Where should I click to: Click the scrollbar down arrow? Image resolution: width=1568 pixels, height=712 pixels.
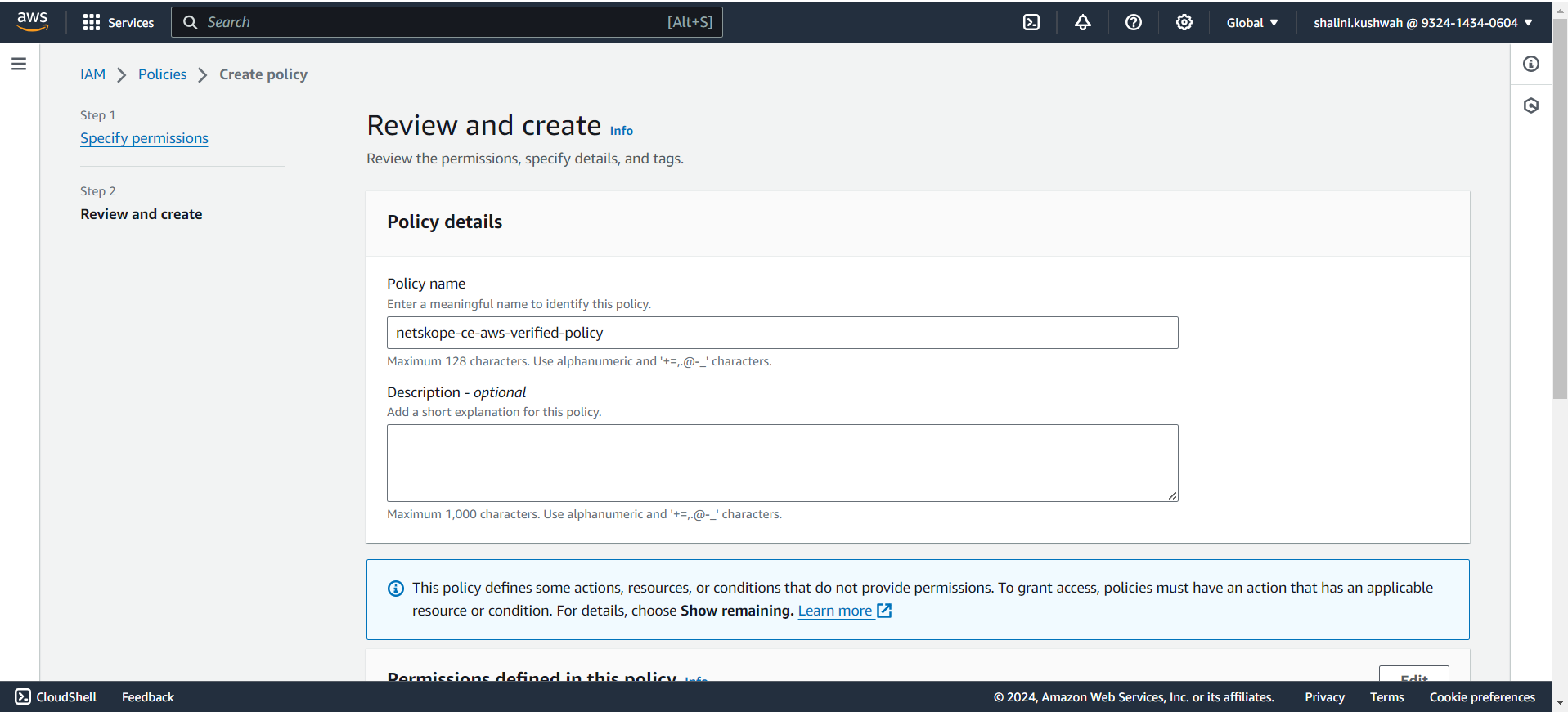[x=1560, y=703]
